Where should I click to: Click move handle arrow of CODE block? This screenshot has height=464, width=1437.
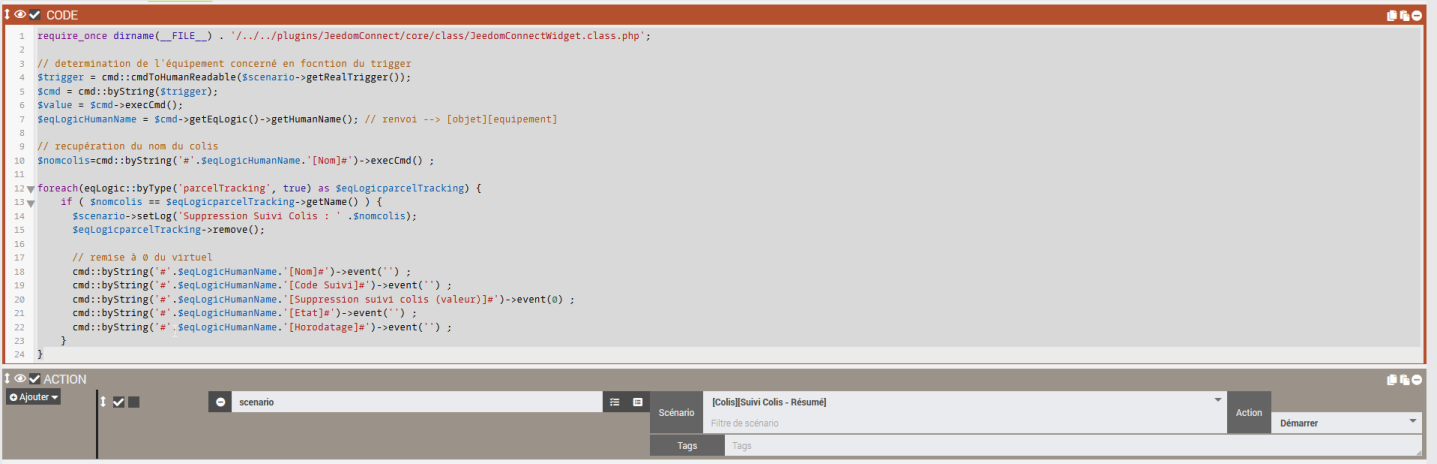(x=7, y=15)
